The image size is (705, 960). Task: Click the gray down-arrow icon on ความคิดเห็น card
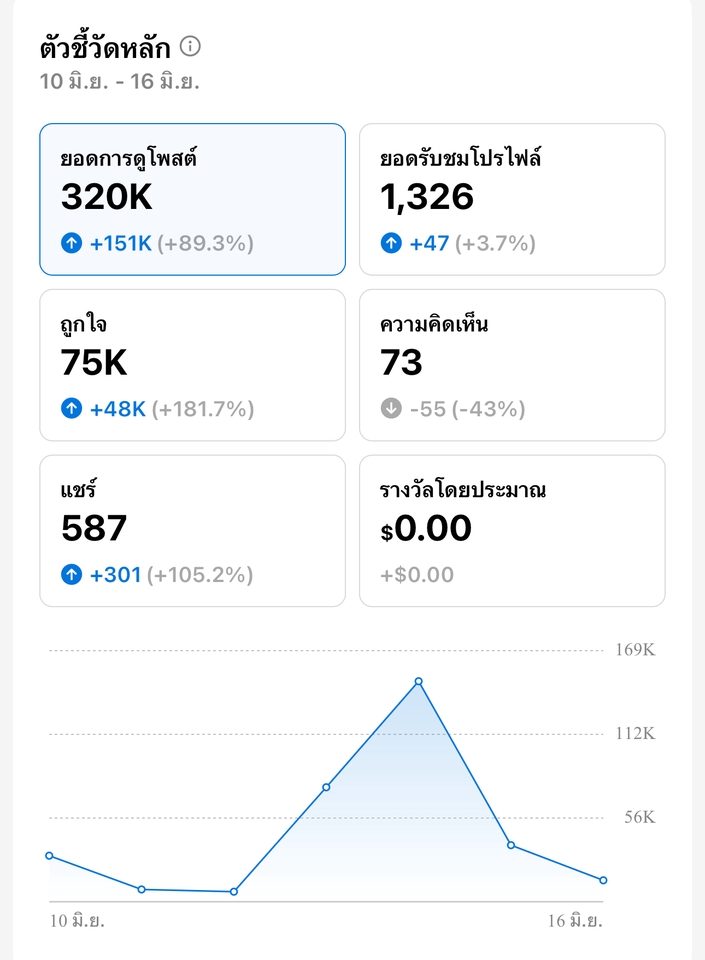point(389,408)
